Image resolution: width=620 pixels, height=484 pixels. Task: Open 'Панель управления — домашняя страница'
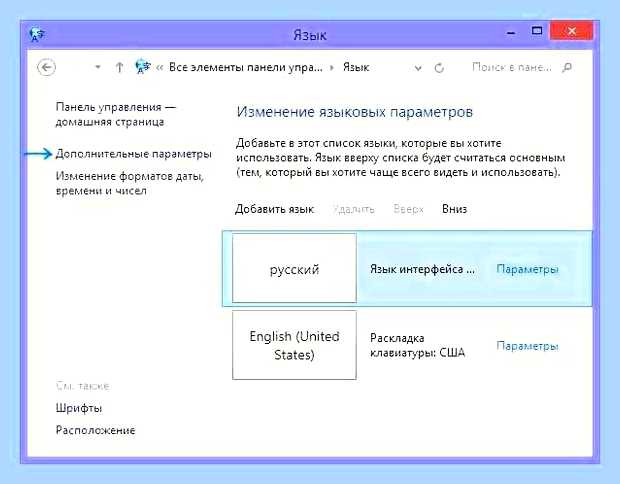tap(115, 114)
